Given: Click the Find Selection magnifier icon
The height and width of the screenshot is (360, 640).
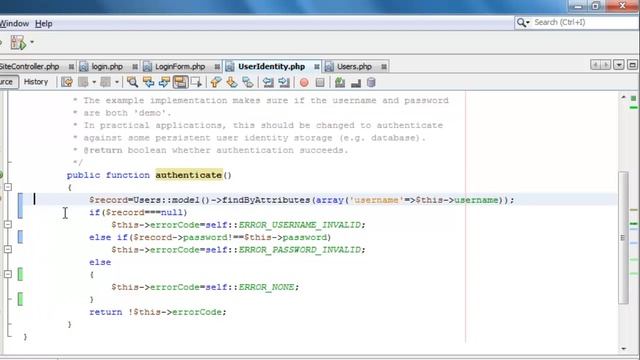Looking at the screenshot, I should 132,82.
